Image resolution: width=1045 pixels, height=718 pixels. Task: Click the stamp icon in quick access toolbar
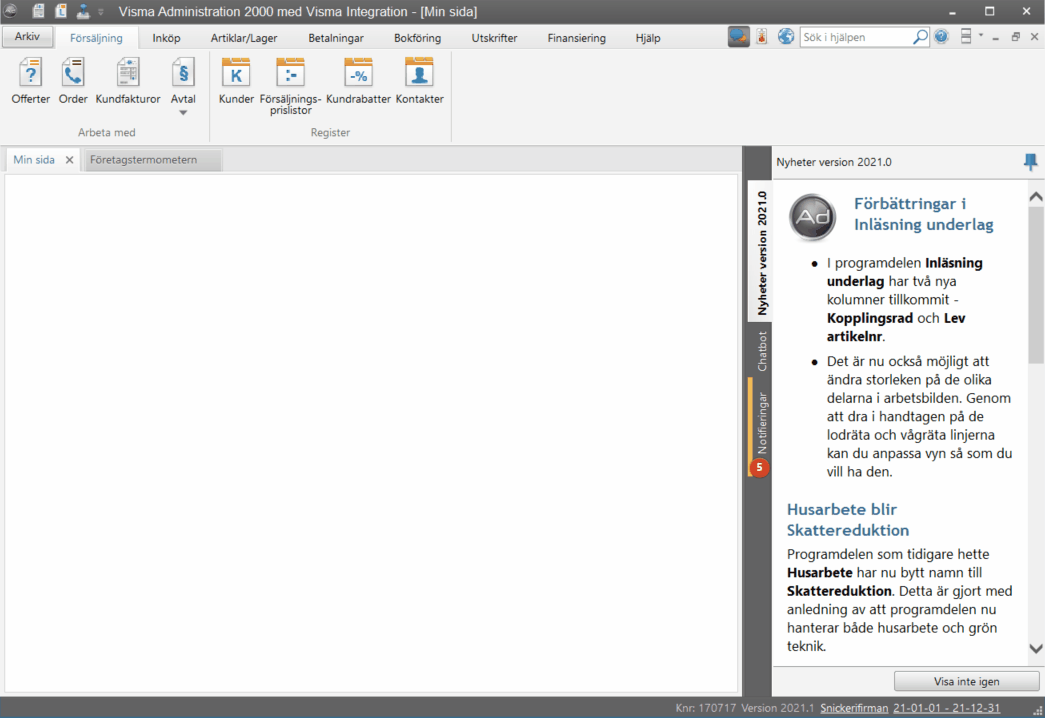[x=83, y=11]
